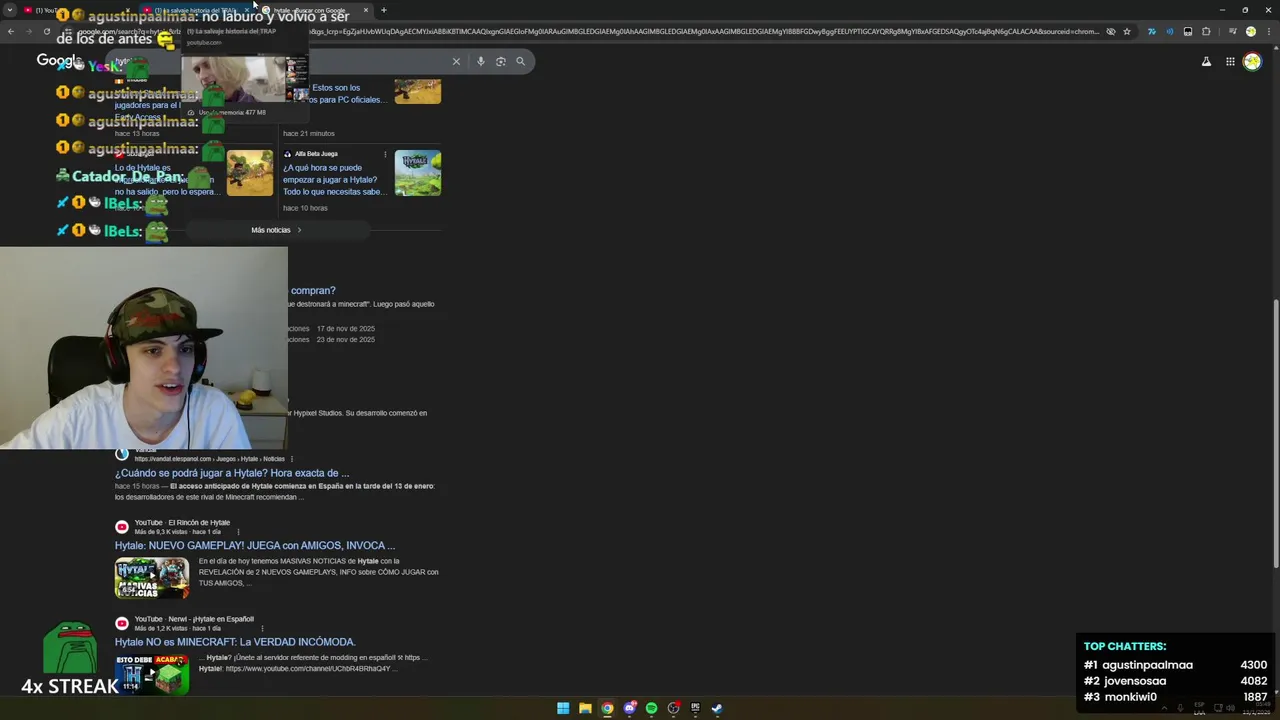Click the crossed-out eye icon in the address bar
1280x720 pixels.
[x=1111, y=31]
